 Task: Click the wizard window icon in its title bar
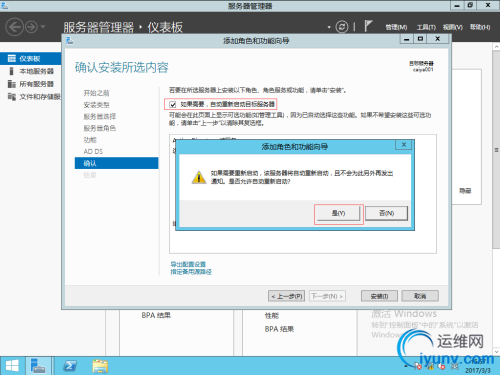(x=70, y=41)
